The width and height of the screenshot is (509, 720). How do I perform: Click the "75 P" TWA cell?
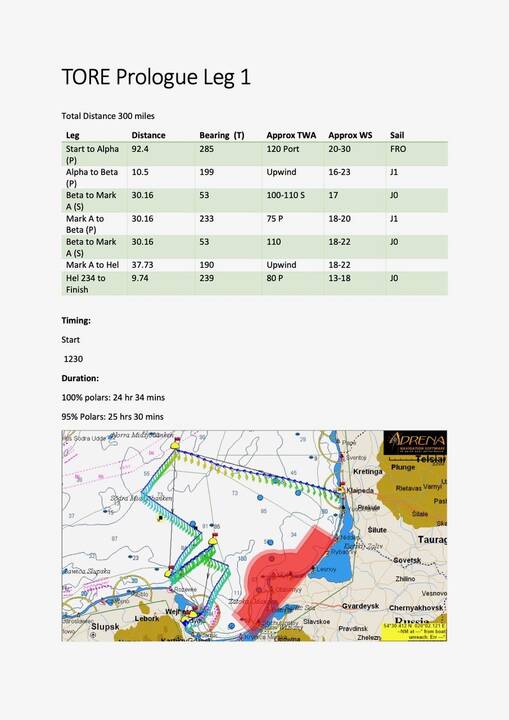point(275,219)
